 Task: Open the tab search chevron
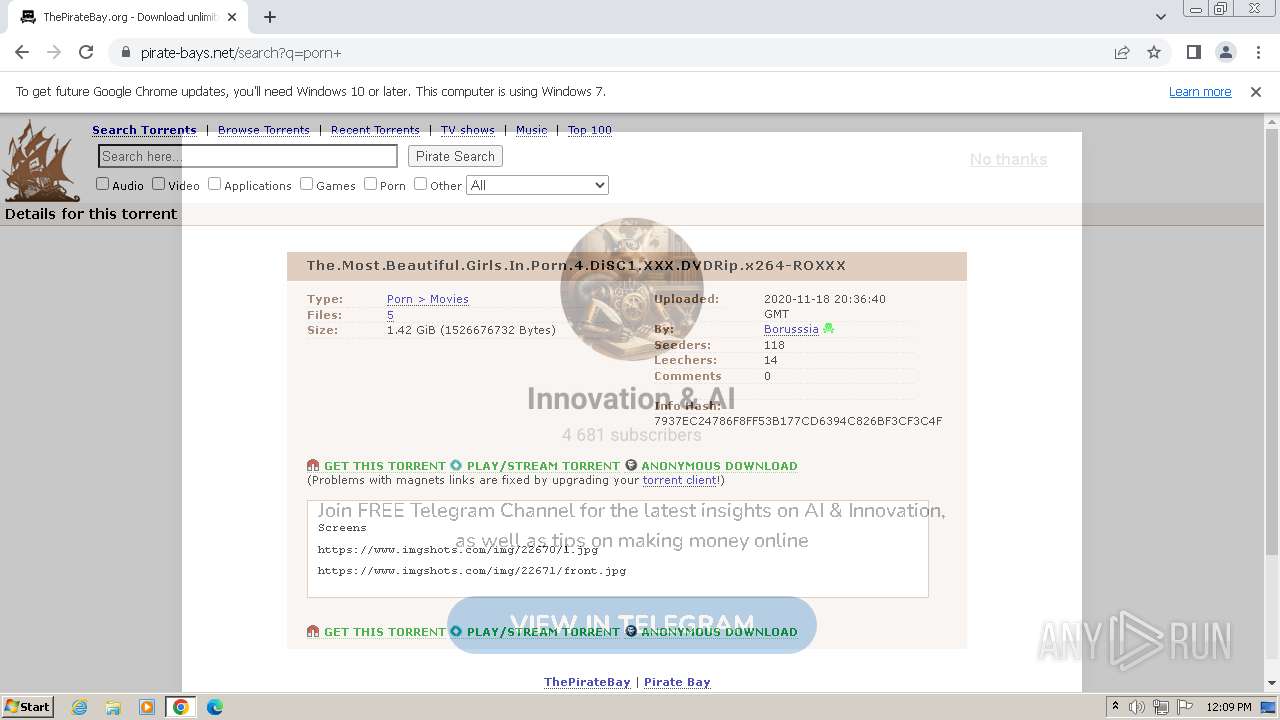point(1161,17)
